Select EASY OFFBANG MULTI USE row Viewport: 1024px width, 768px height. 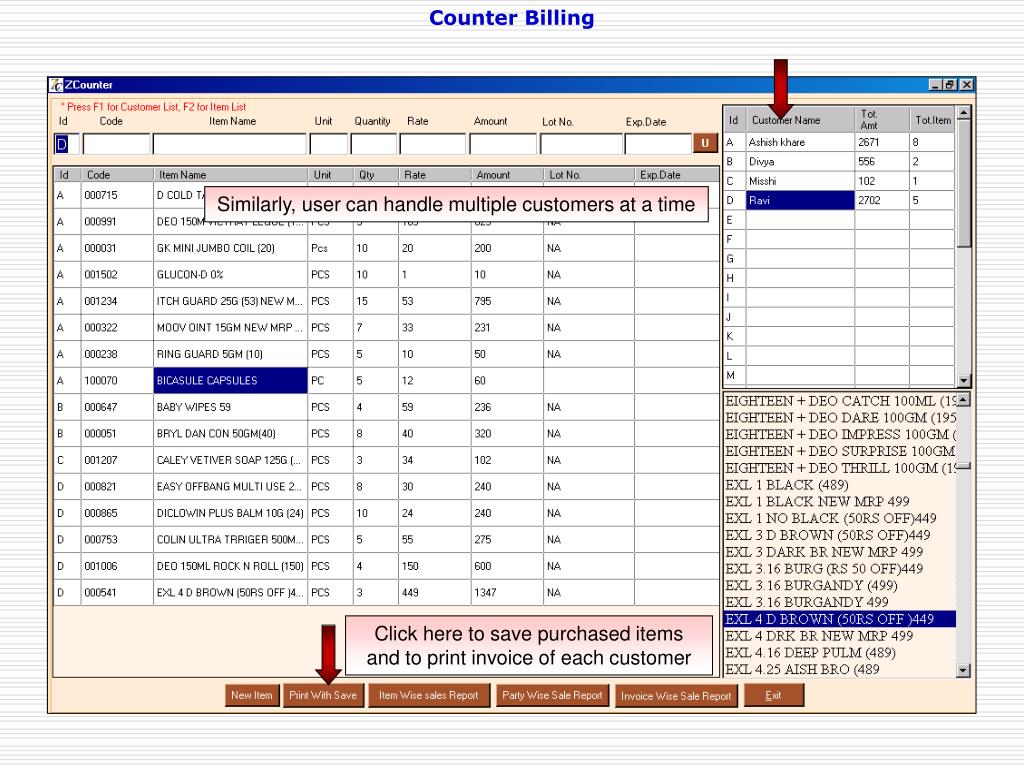(387, 487)
